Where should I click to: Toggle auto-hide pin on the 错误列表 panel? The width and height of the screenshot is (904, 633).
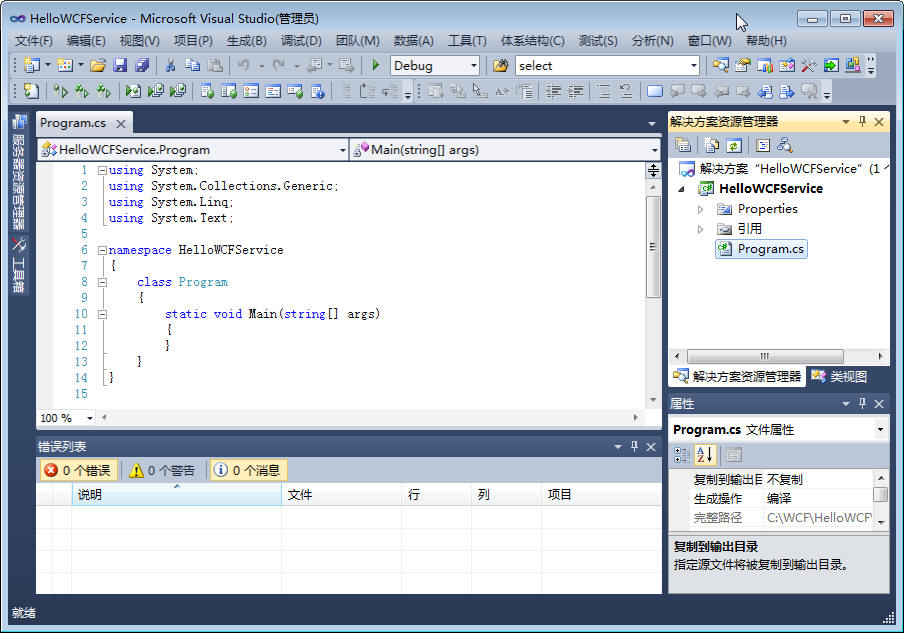pos(634,446)
